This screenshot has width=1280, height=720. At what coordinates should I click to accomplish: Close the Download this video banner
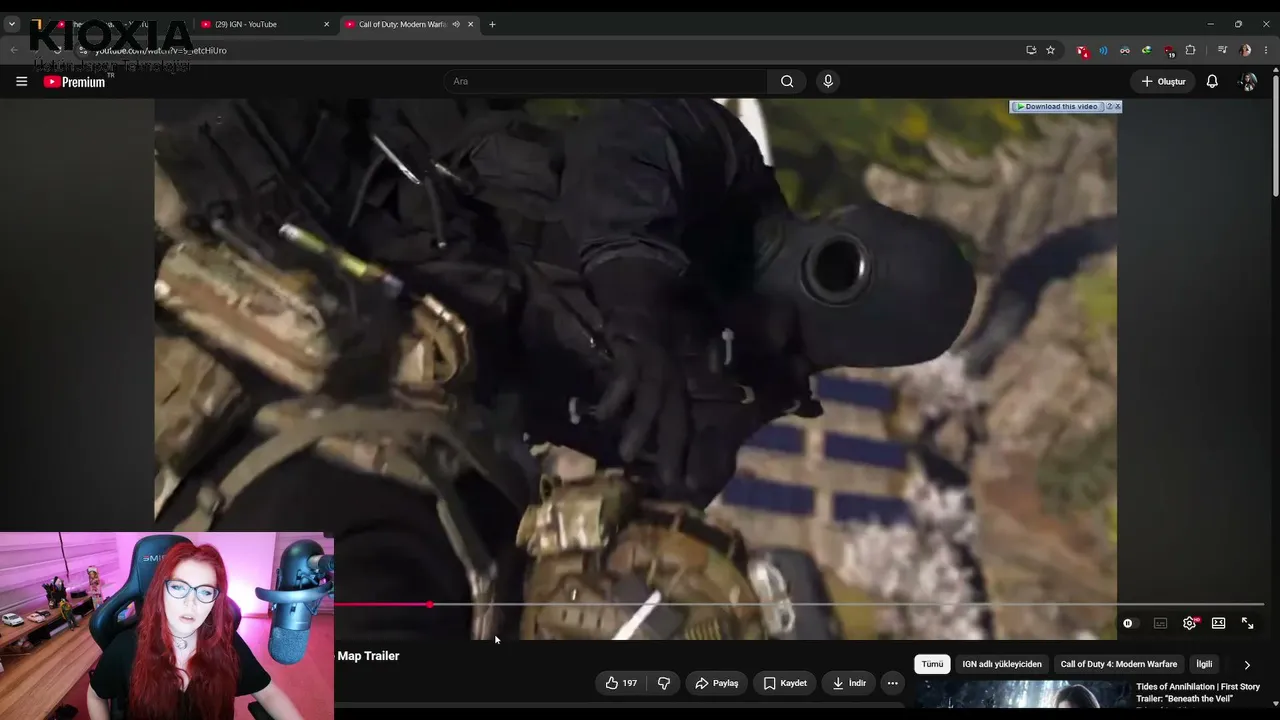[x=1117, y=106]
